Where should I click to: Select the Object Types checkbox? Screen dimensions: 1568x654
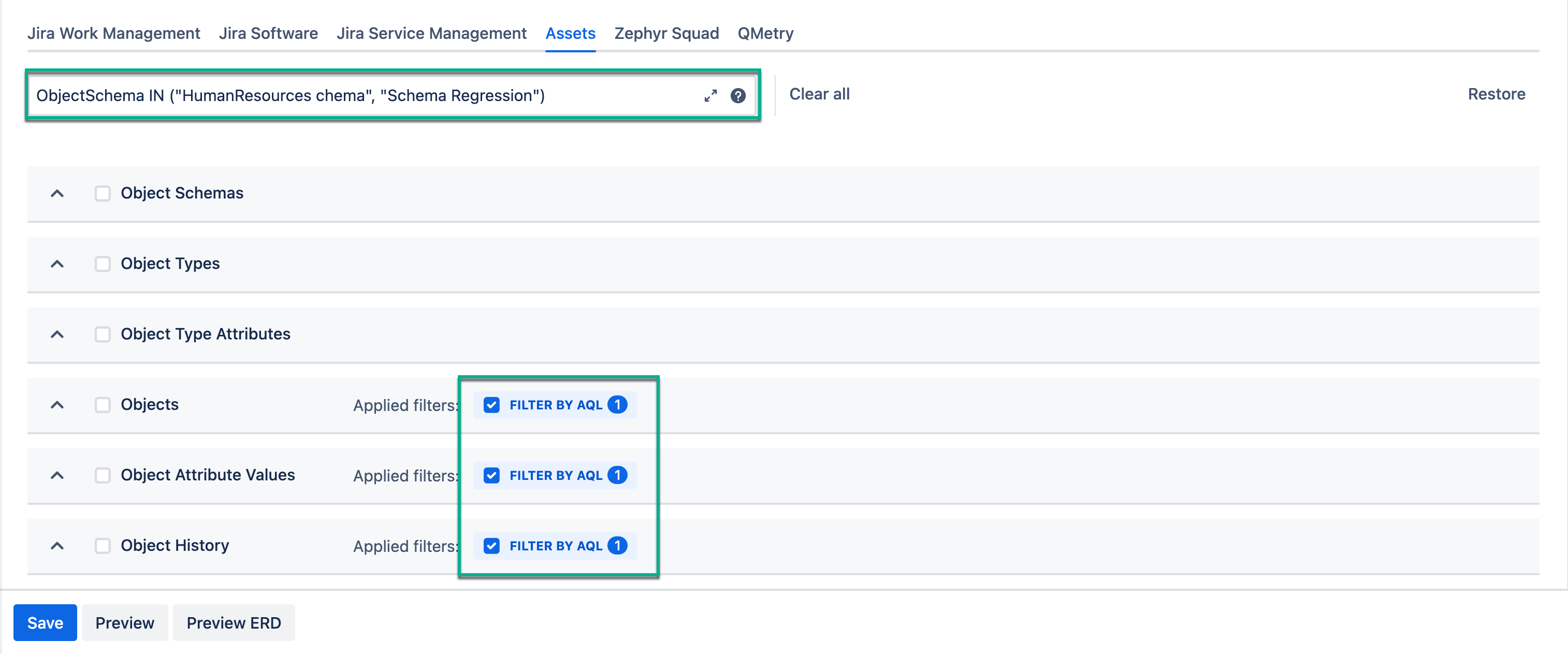click(102, 264)
